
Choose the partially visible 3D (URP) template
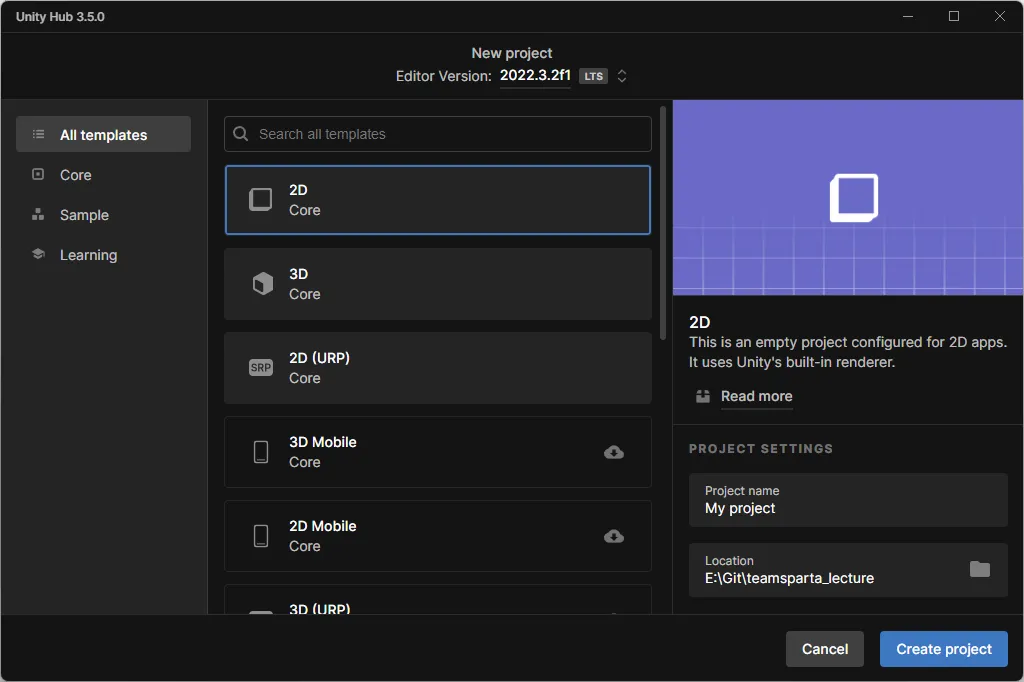438,600
